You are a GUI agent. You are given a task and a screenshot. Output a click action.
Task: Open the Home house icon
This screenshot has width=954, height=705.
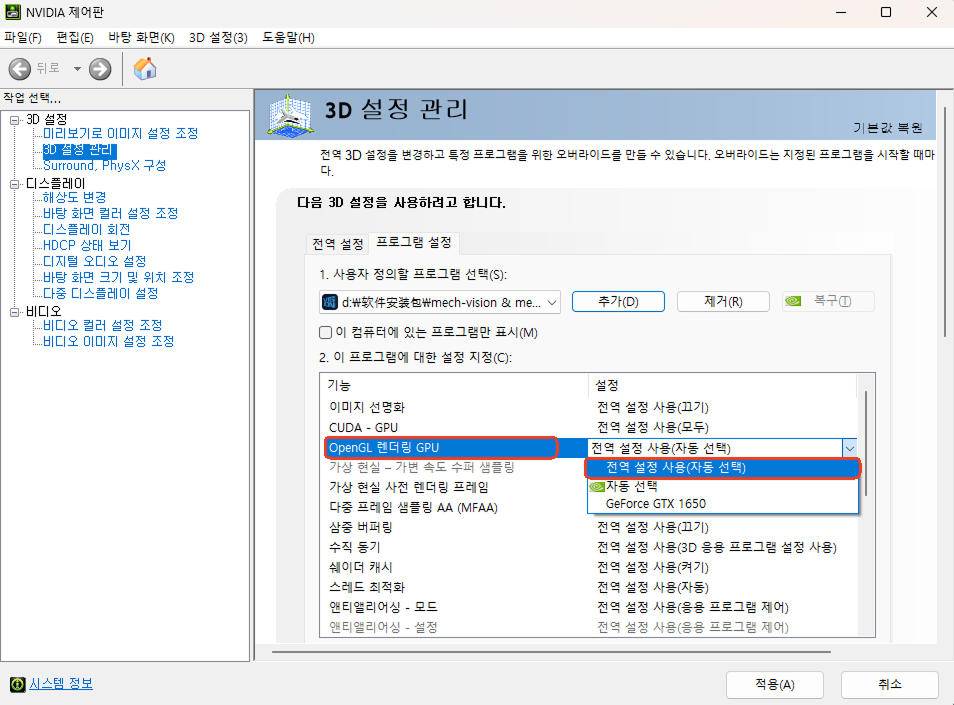click(145, 69)
